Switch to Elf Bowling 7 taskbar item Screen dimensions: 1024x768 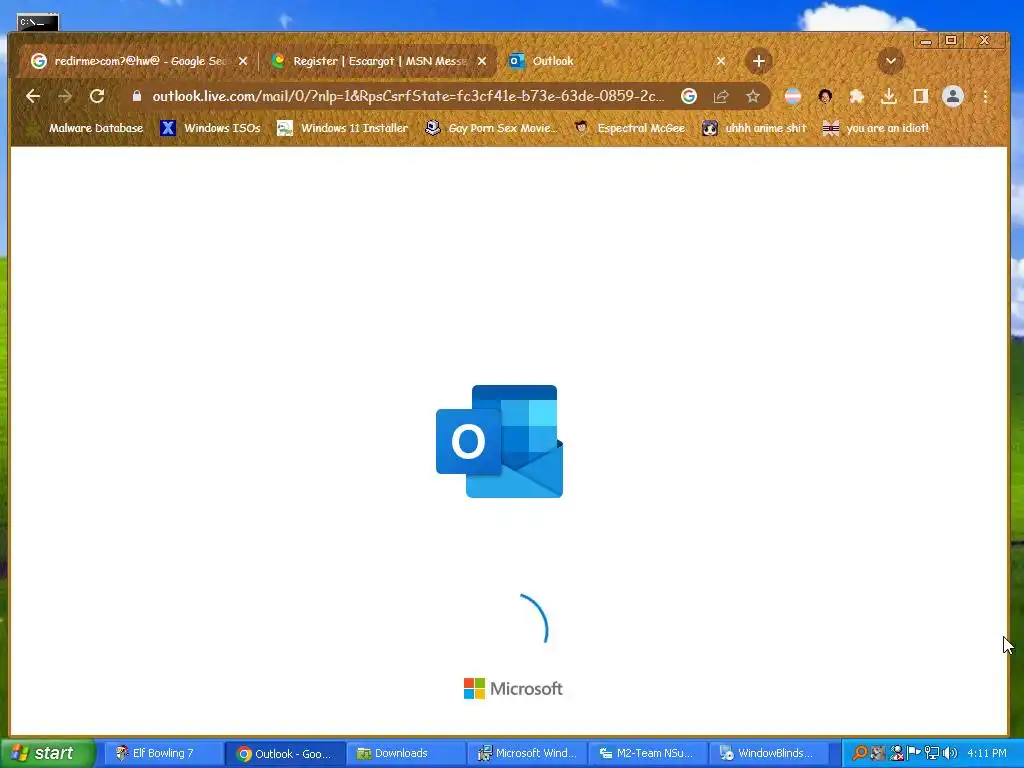click(x=163, y=754)
